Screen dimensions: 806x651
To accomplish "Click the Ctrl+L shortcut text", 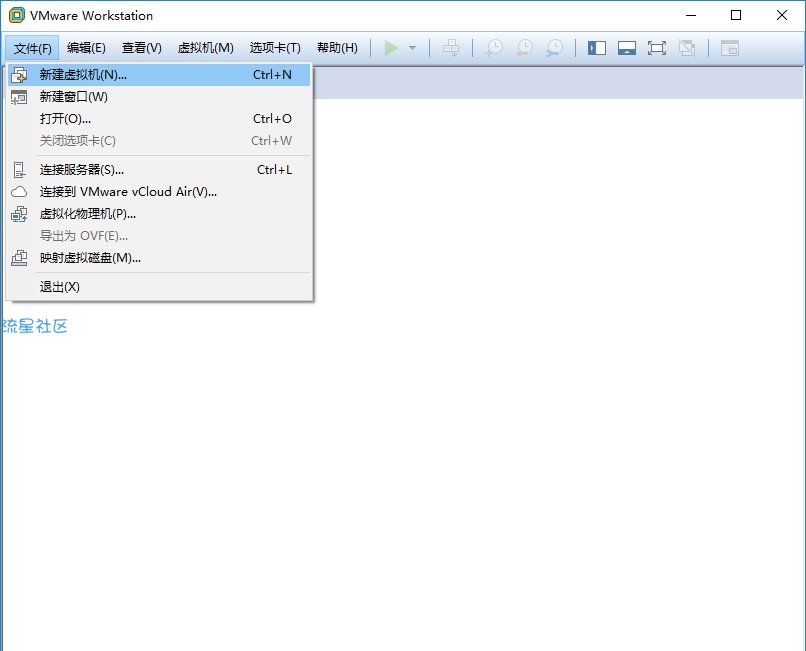I will click(x=274, y=170).
